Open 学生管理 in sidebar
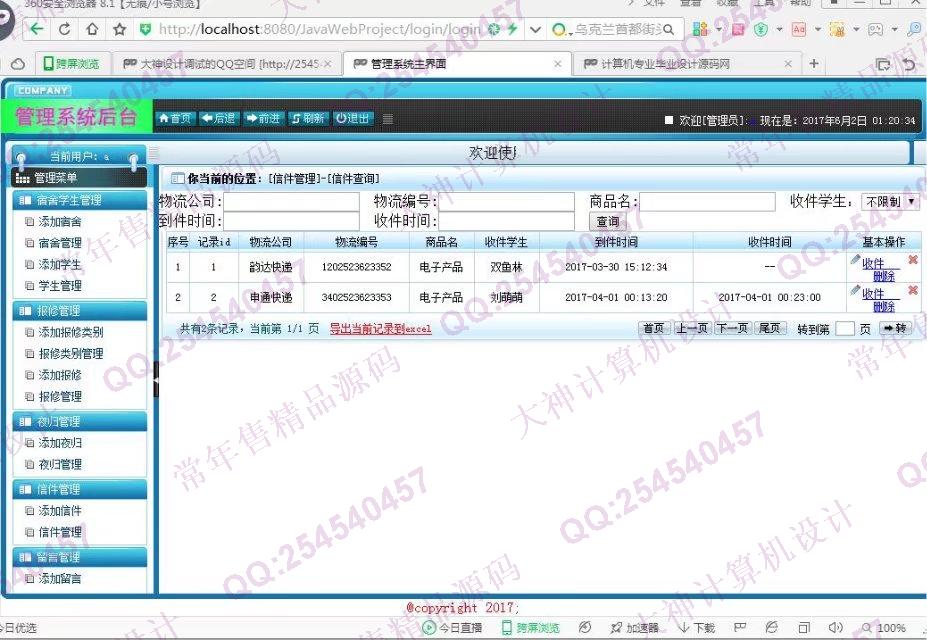The image size is (927, 640). [x=60, y=286]
